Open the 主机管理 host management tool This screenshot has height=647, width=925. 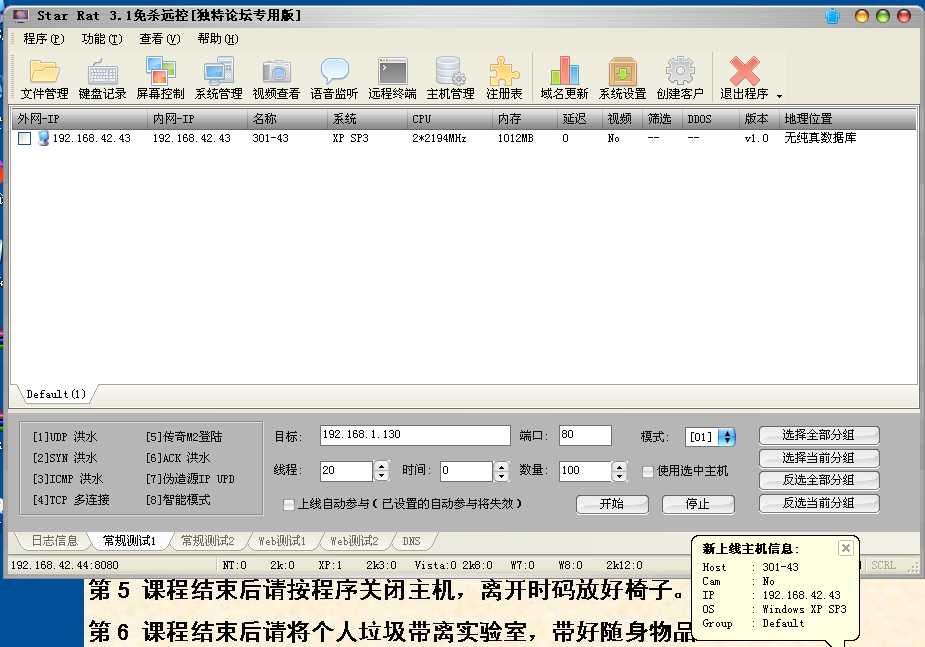point(450,78)
